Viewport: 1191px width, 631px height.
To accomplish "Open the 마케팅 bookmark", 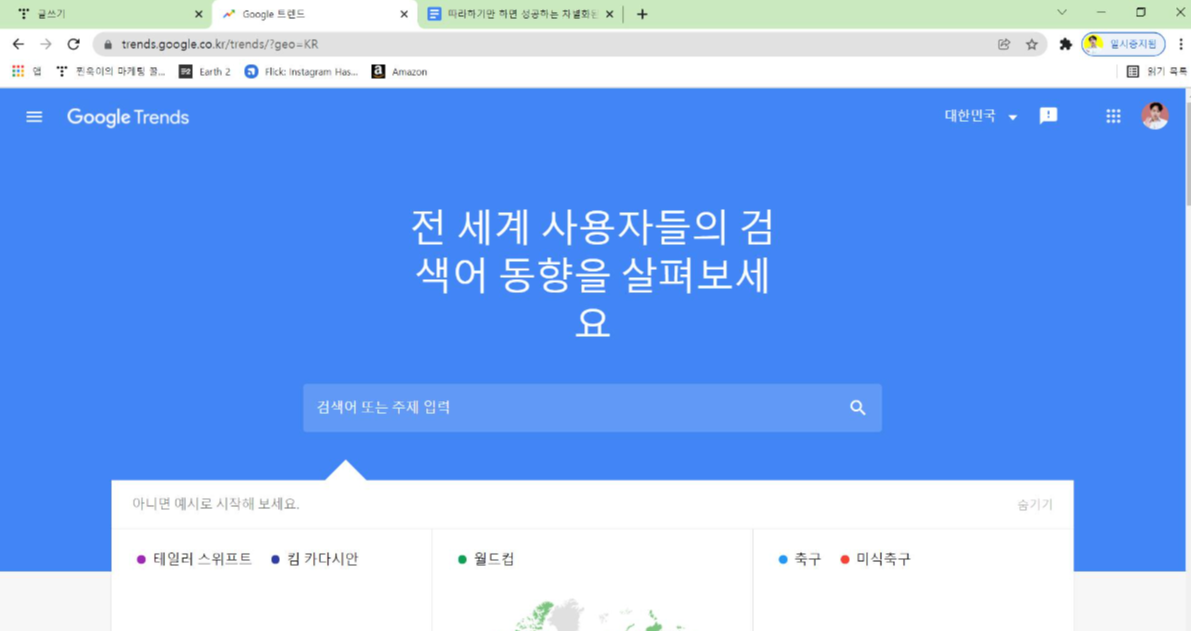I will click(111, 71).
